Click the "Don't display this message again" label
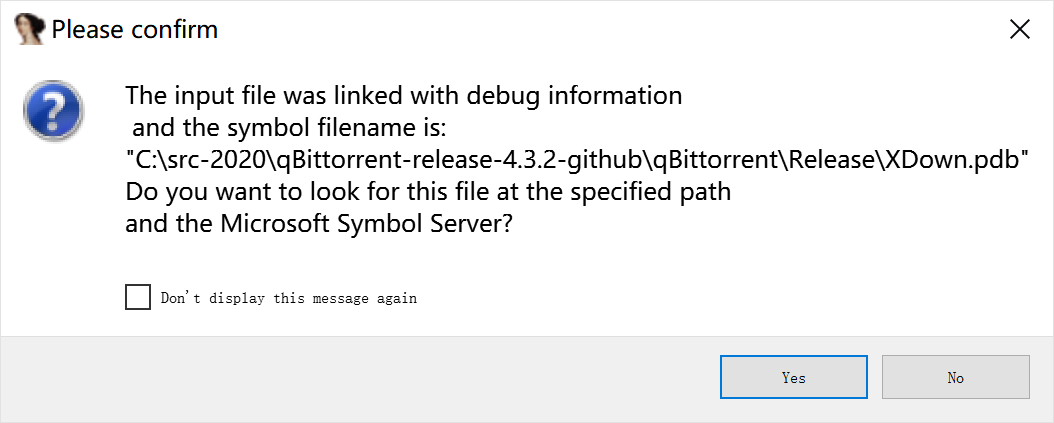1054x423 pixels. point(289,298)
